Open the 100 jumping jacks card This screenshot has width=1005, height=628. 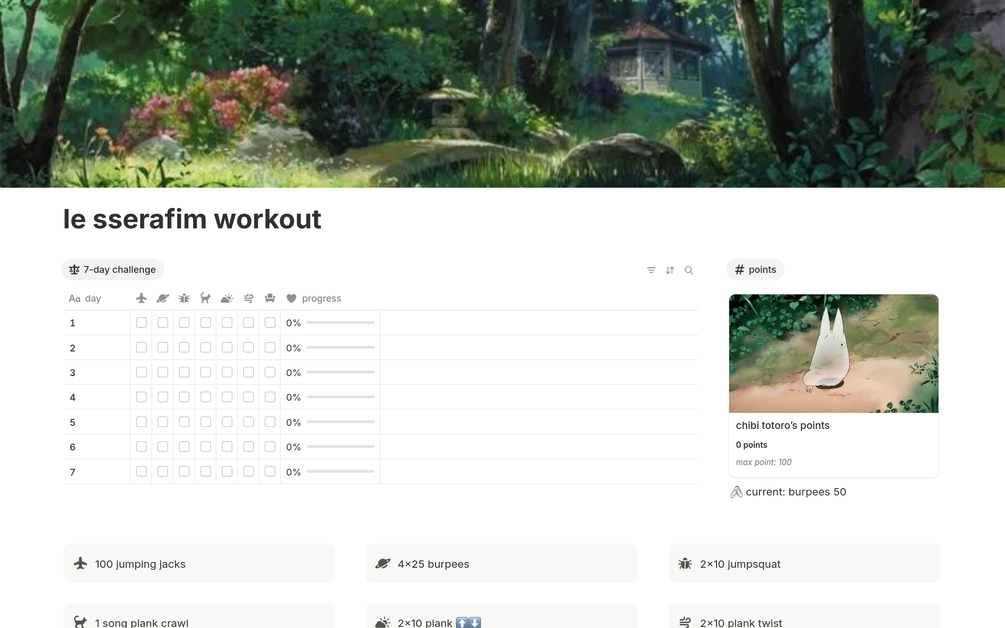tap(199, 563)
